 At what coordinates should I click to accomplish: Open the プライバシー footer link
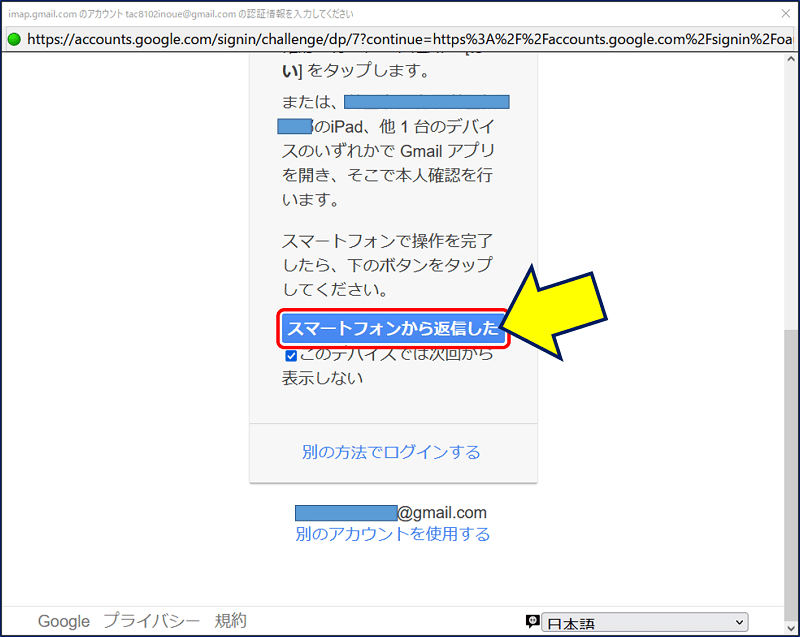click(152, 621)
